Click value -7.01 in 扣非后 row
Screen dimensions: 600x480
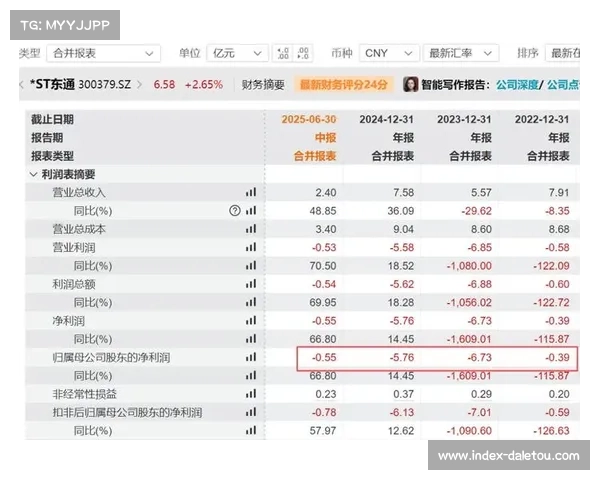tap(479, 412)
